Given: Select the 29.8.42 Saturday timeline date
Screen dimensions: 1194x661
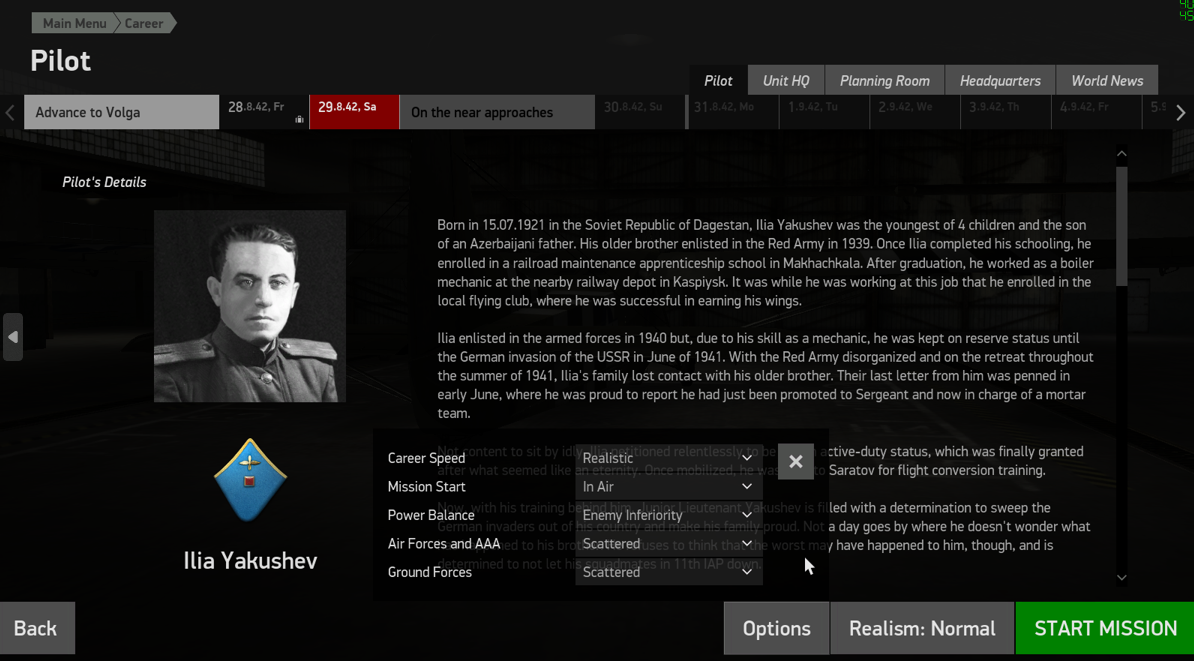Looking at the screenshot, I should click(x=354, y=112).
